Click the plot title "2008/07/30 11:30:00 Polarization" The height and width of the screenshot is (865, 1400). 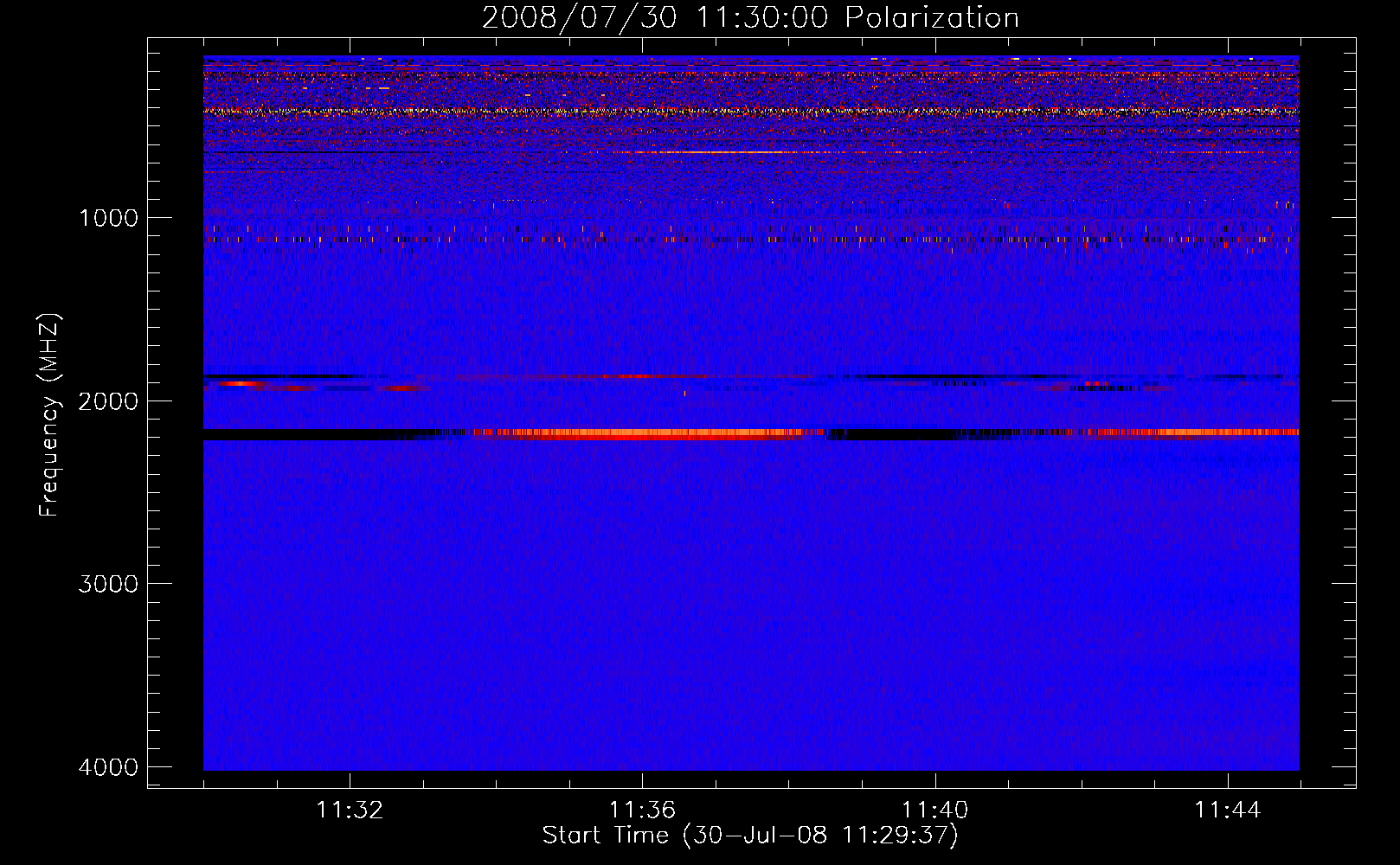pos(750,18)
